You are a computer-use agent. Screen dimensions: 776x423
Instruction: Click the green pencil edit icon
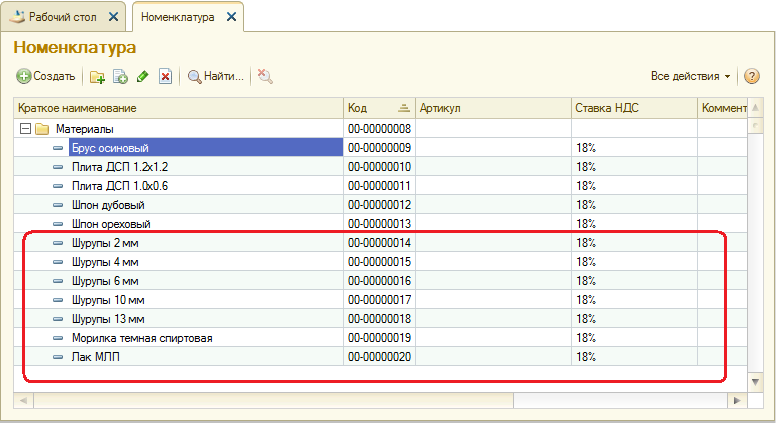(143, 76)
